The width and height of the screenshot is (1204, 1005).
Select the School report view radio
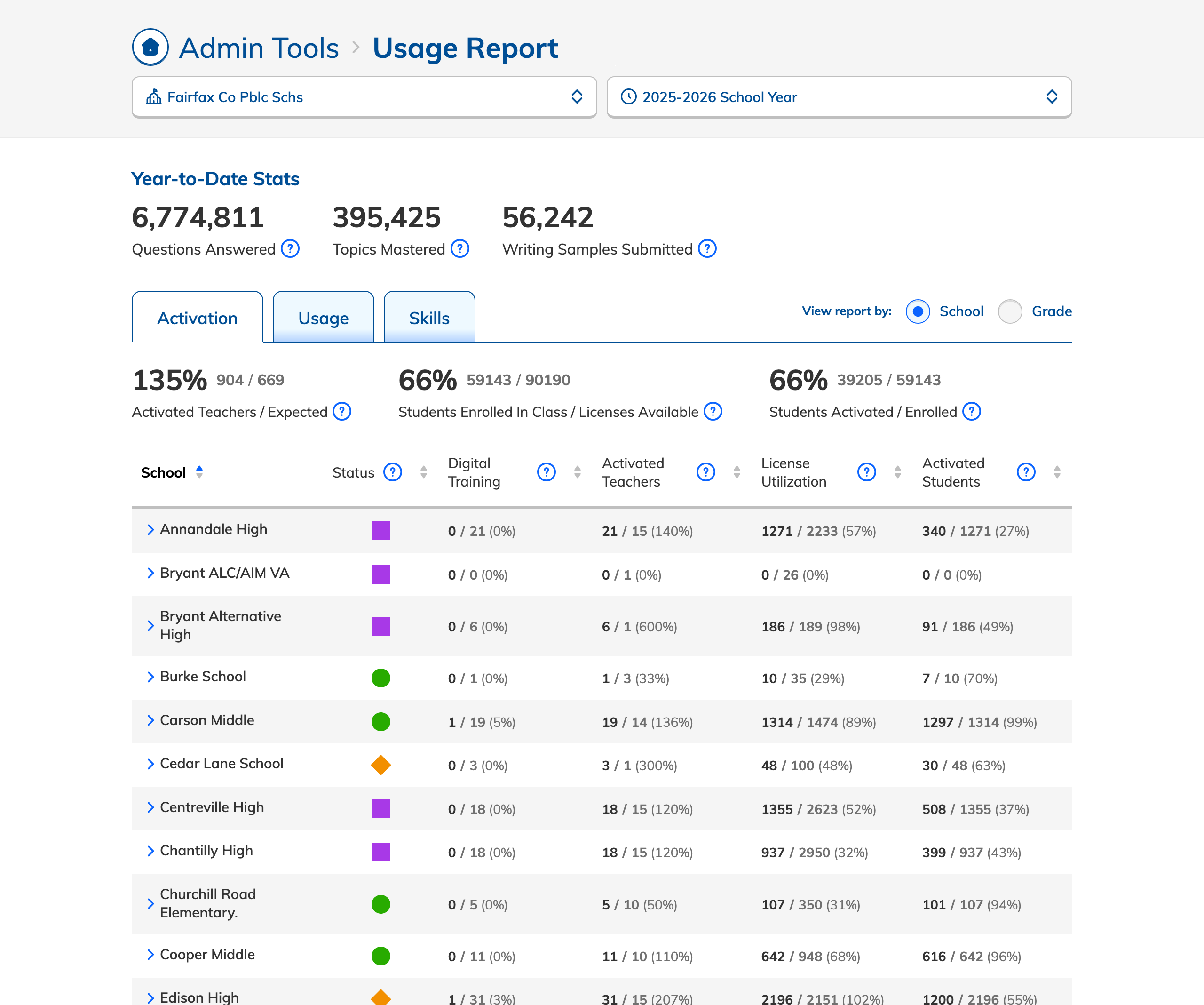point(917,311)
